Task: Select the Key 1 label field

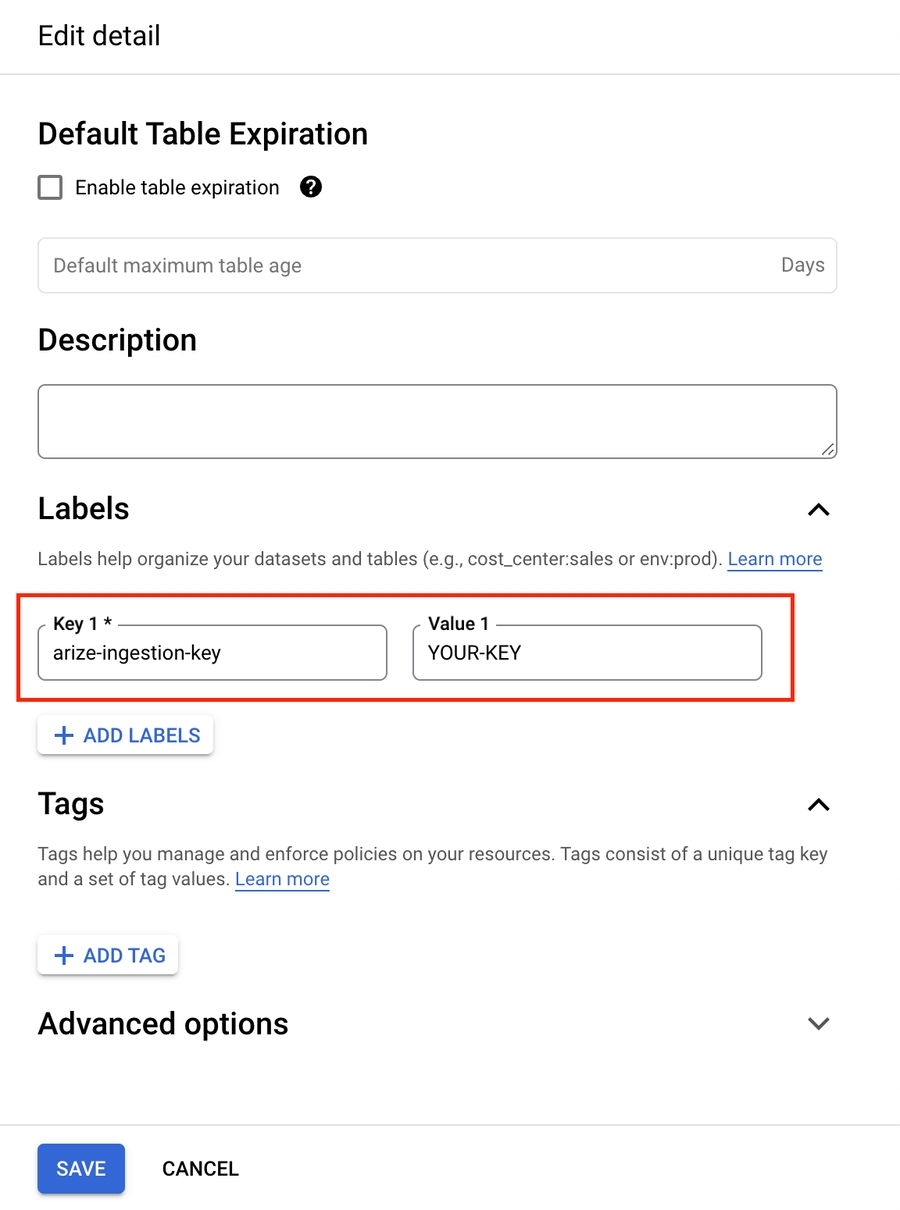Action: (212, 654)
